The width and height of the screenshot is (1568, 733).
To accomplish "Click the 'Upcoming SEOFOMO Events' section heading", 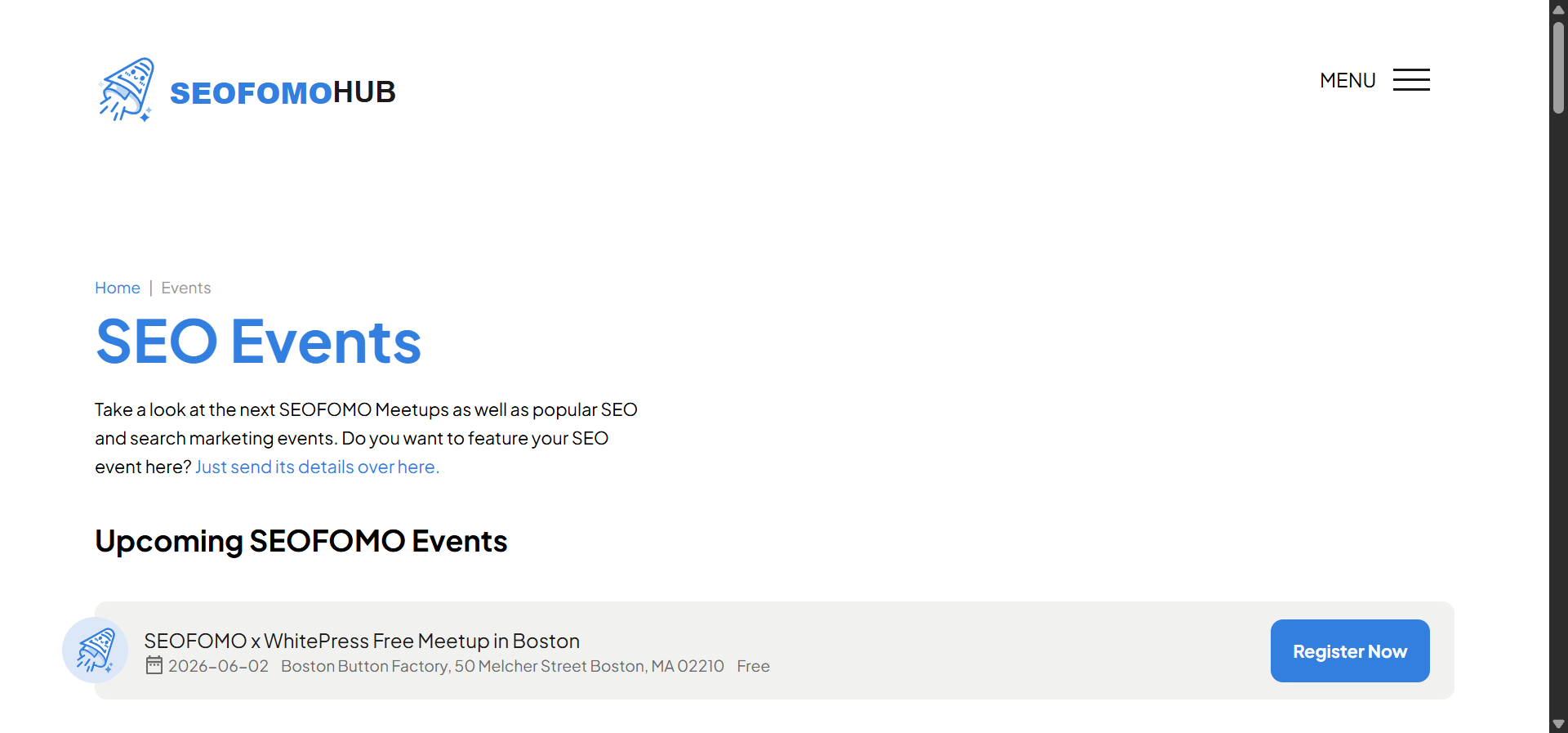I will click(301, 541).
